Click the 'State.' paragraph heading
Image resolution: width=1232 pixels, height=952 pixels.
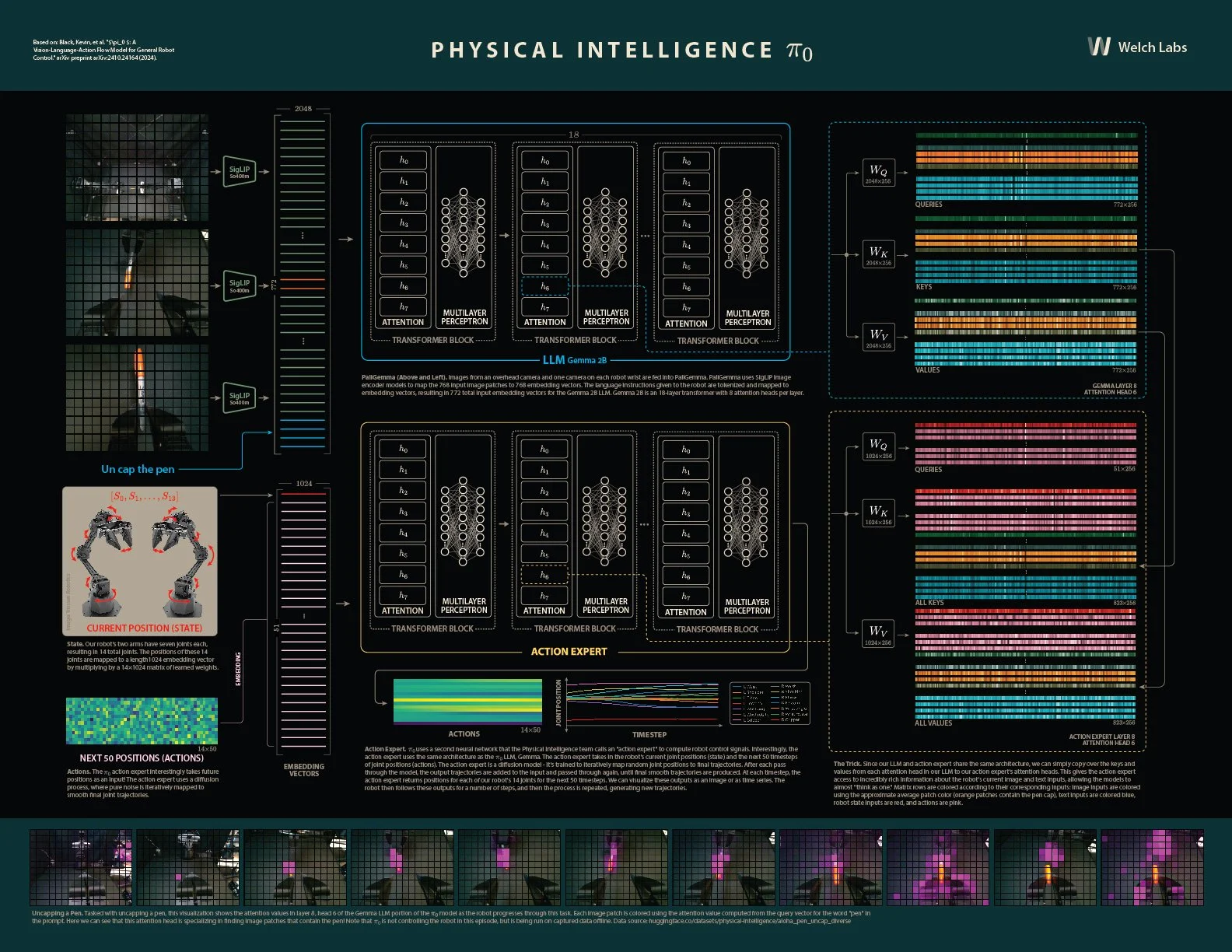tap(75, 644)
